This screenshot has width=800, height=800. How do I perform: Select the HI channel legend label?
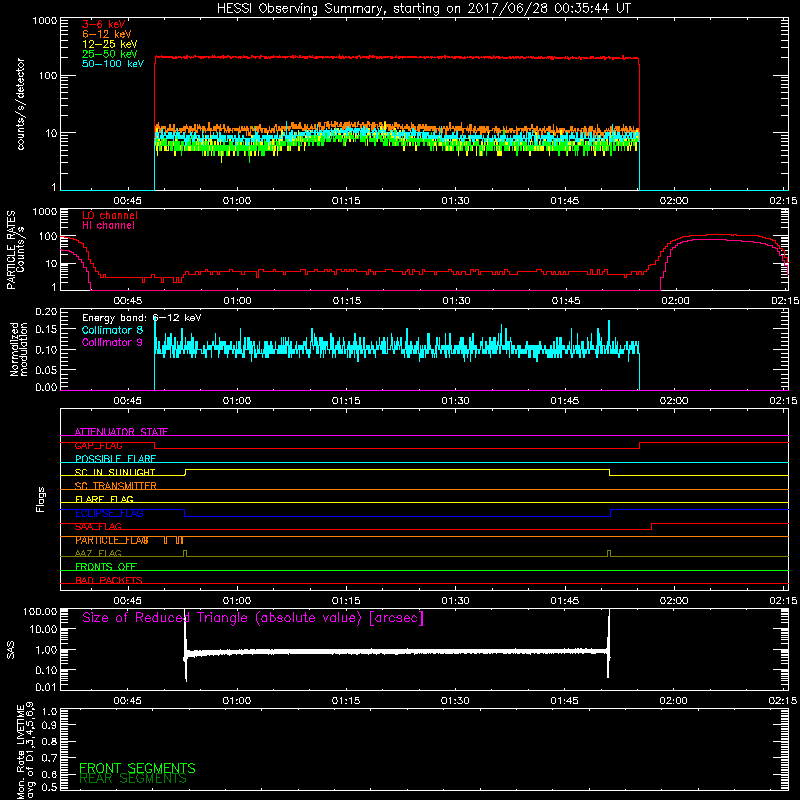point(108,226)
